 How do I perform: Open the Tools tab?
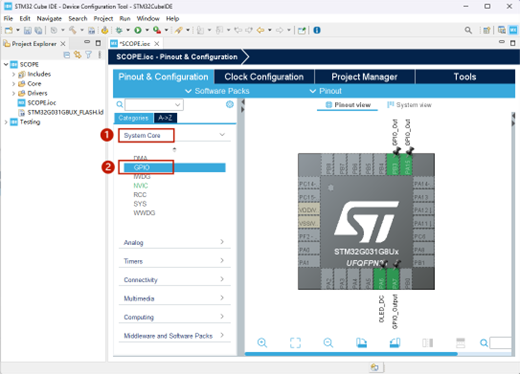click(x=465, y=77)
